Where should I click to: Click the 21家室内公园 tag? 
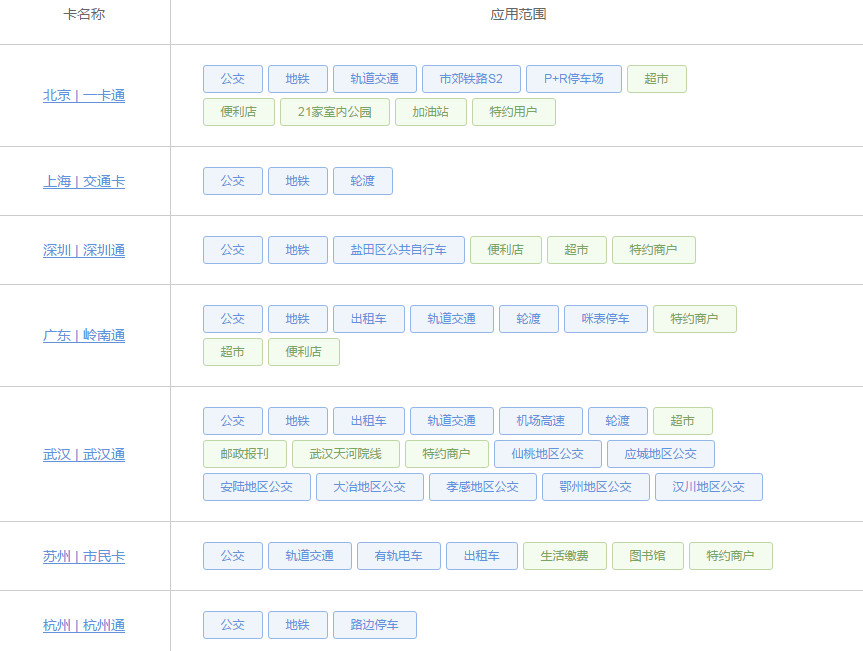pos(334,112)
